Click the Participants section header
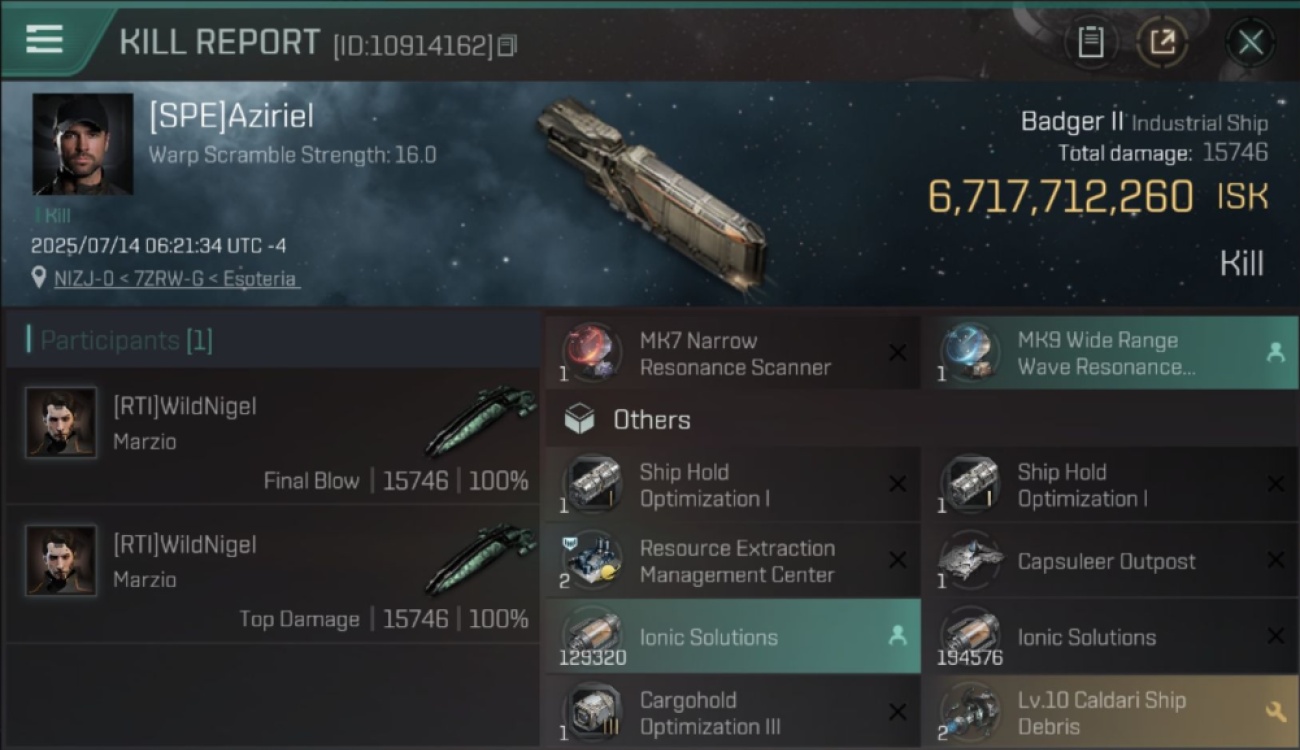The height and width of the screenshot is (750, 1300). [120, 340]
